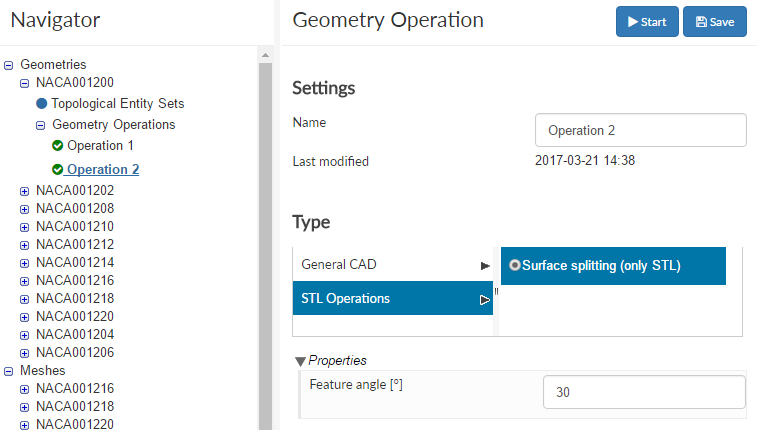Screen dimensions: 757x430
Task: Click the blue dot icon for Topological Entity Sets
Action: (x=42, y=103)
